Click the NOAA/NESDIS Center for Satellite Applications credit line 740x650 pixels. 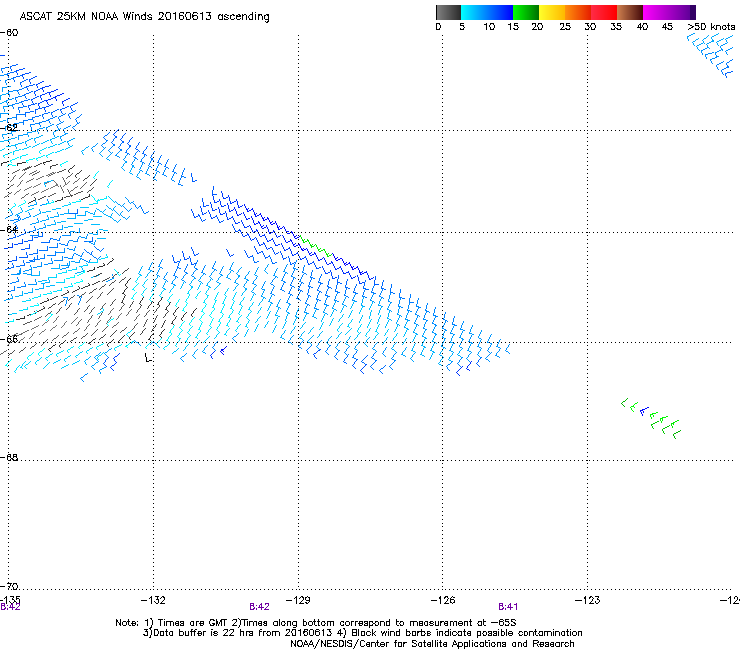click(432, 644)
